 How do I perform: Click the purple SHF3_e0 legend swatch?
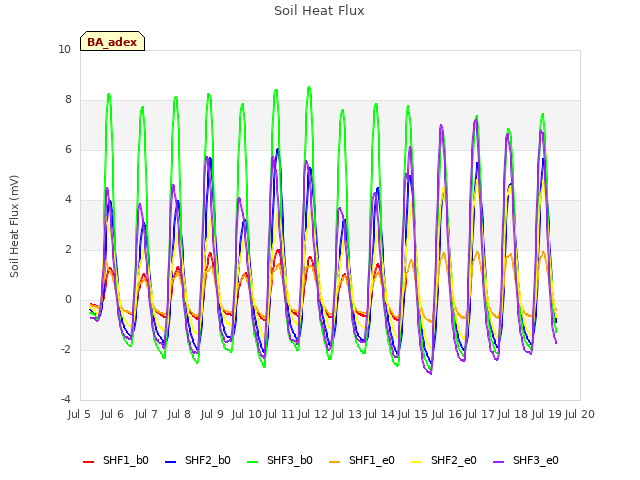pyautogui.click(x=498, y=462)
